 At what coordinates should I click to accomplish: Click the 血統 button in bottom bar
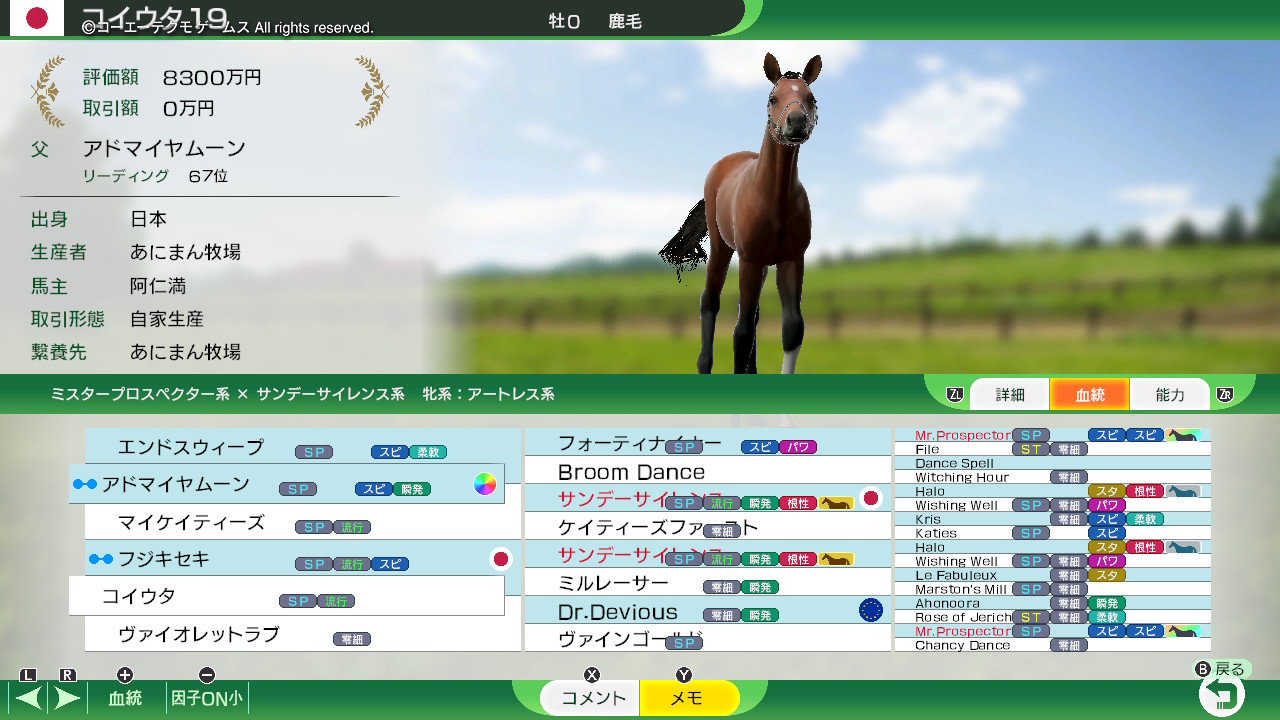click(x=125, y=699)
